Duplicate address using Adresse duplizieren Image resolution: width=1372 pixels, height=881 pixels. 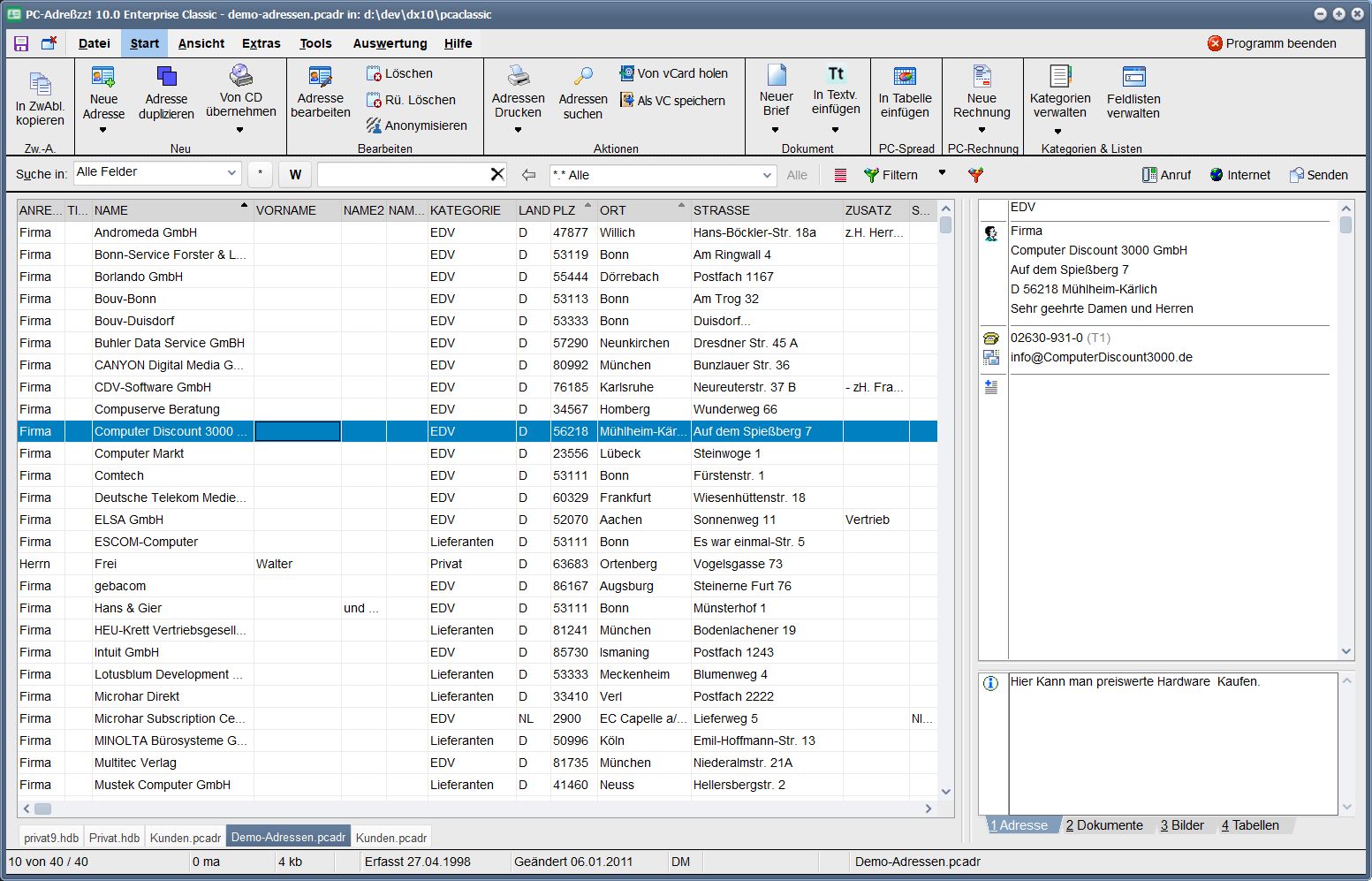[x=166, y=93]
